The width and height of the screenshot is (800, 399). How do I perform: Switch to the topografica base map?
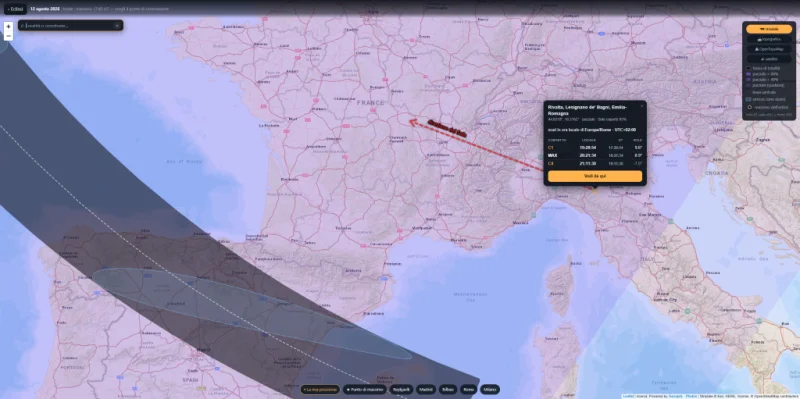click(x=769, y=39)
